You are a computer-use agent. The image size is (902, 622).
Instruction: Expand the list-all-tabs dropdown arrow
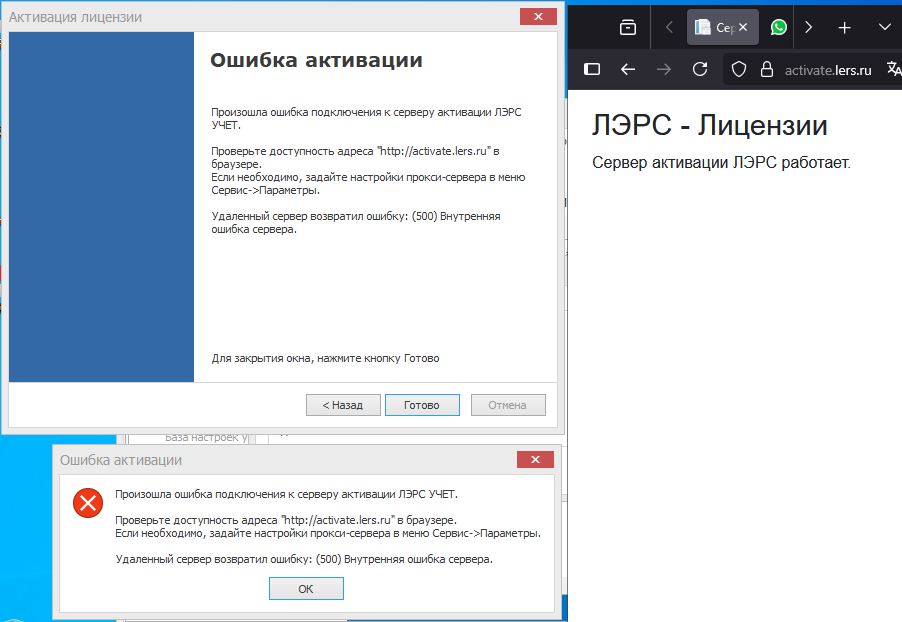885,27
